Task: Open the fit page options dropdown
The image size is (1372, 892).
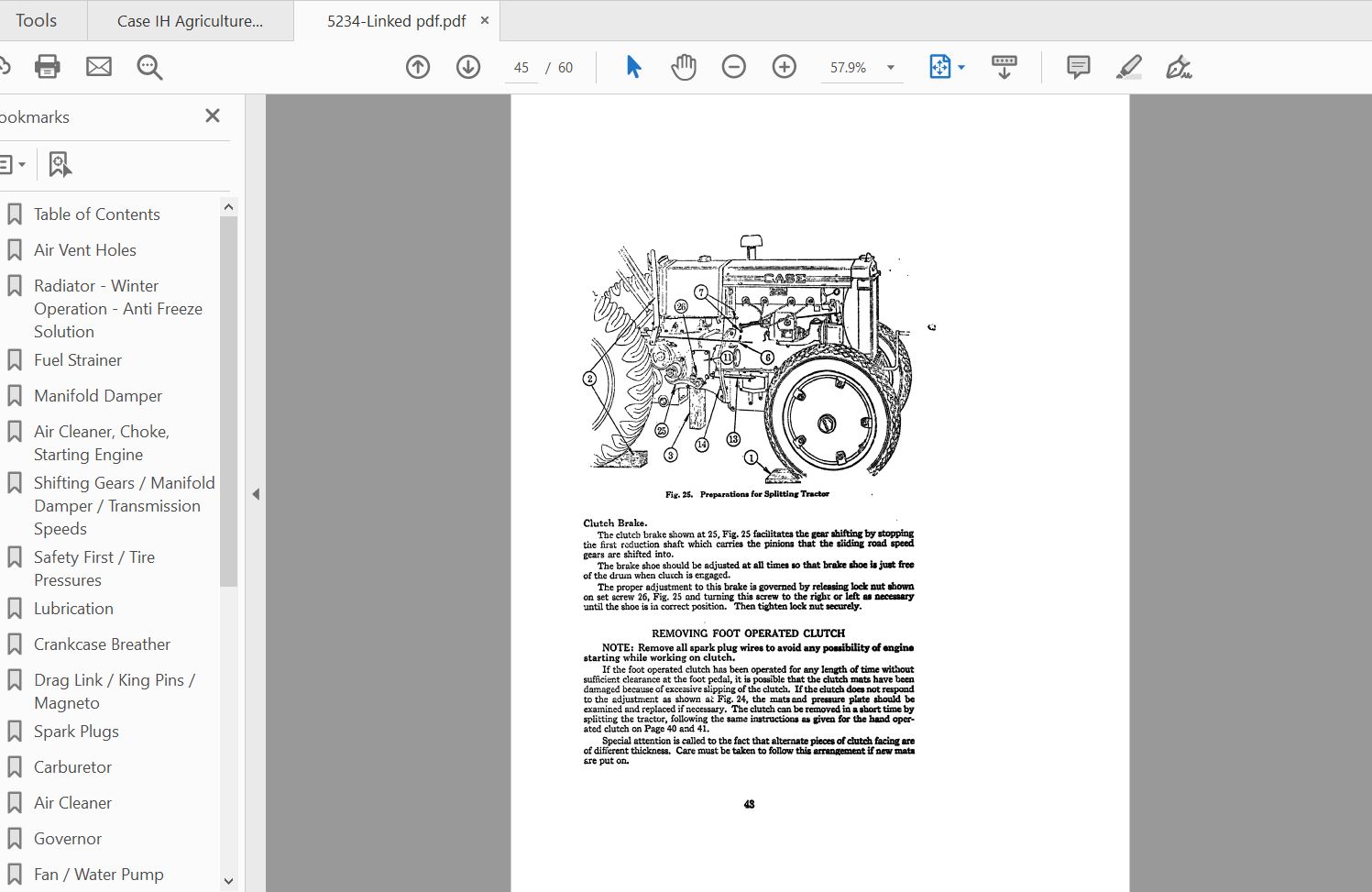Action: coord(961,68)
